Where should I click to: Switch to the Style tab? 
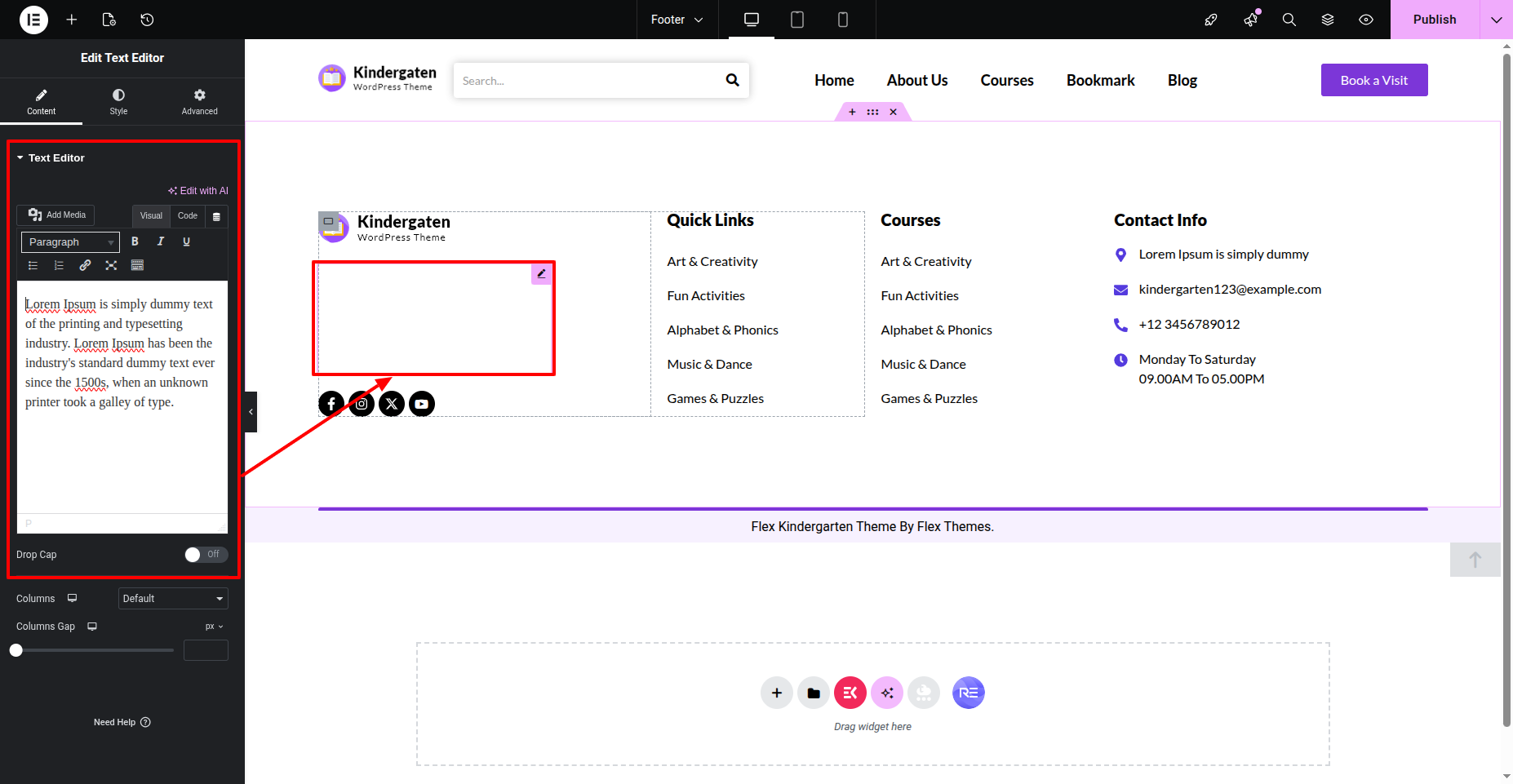tap(118, 101)
